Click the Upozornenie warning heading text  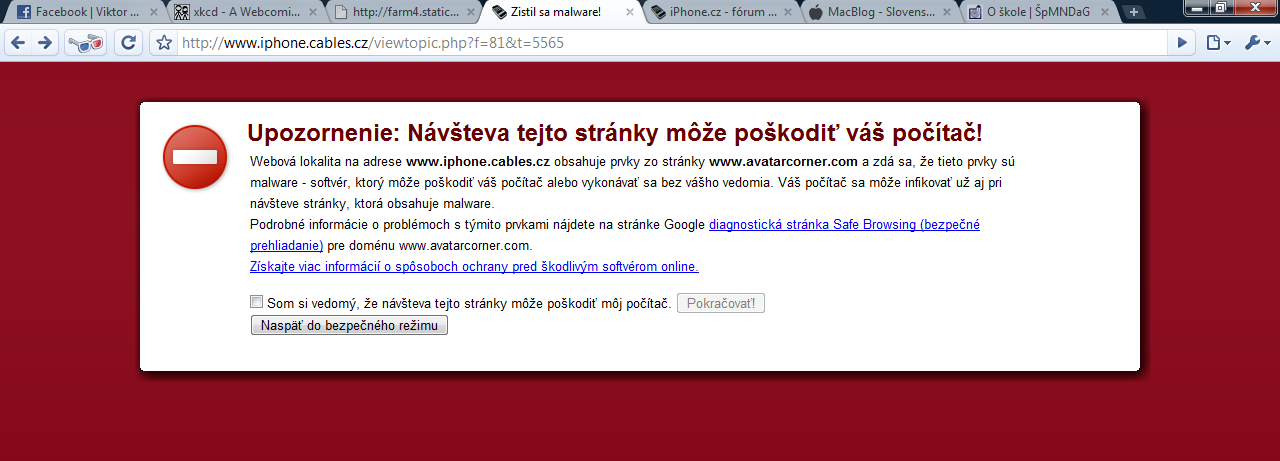point(614,134)
